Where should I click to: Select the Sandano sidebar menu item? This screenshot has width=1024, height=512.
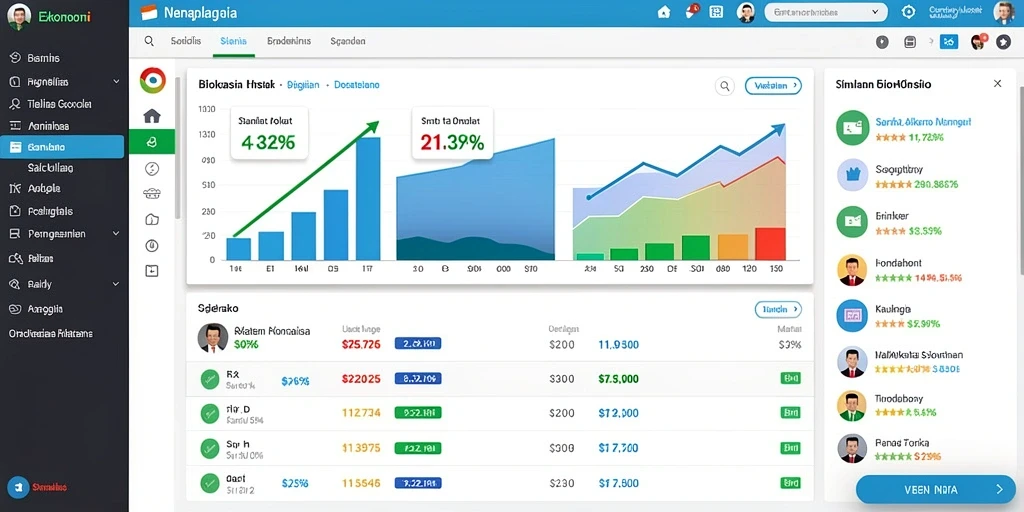coord(62,147)
